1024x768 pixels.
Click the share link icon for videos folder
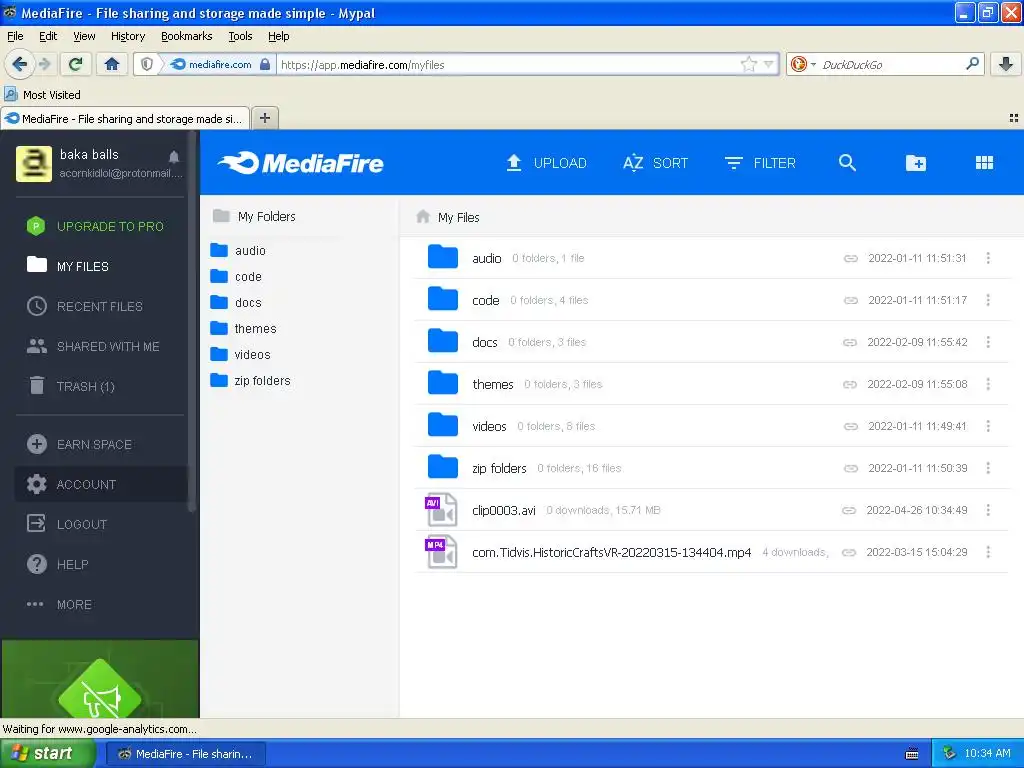point(850,426)
